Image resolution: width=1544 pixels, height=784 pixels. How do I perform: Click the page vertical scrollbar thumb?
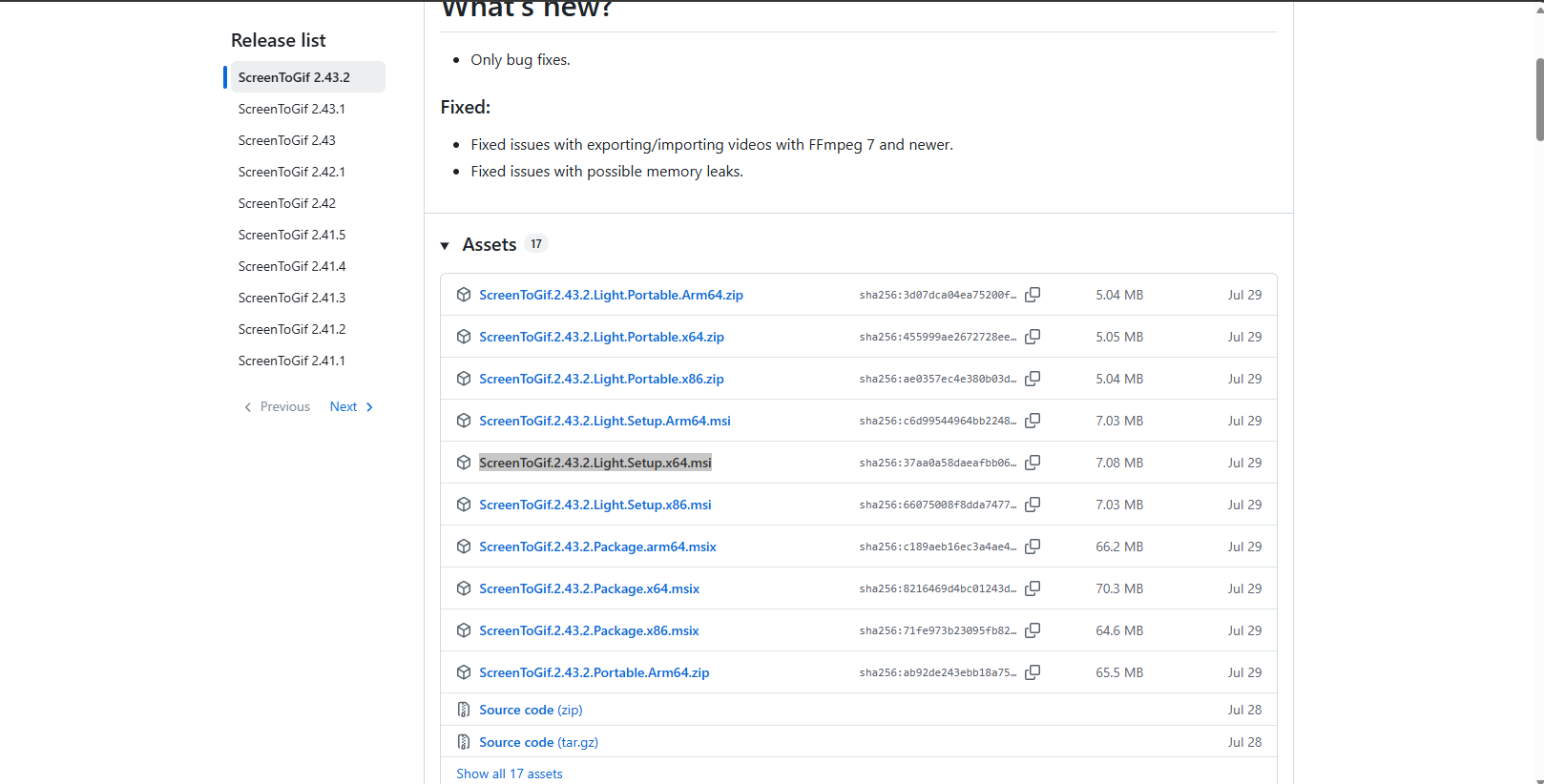coord(1539,99)
